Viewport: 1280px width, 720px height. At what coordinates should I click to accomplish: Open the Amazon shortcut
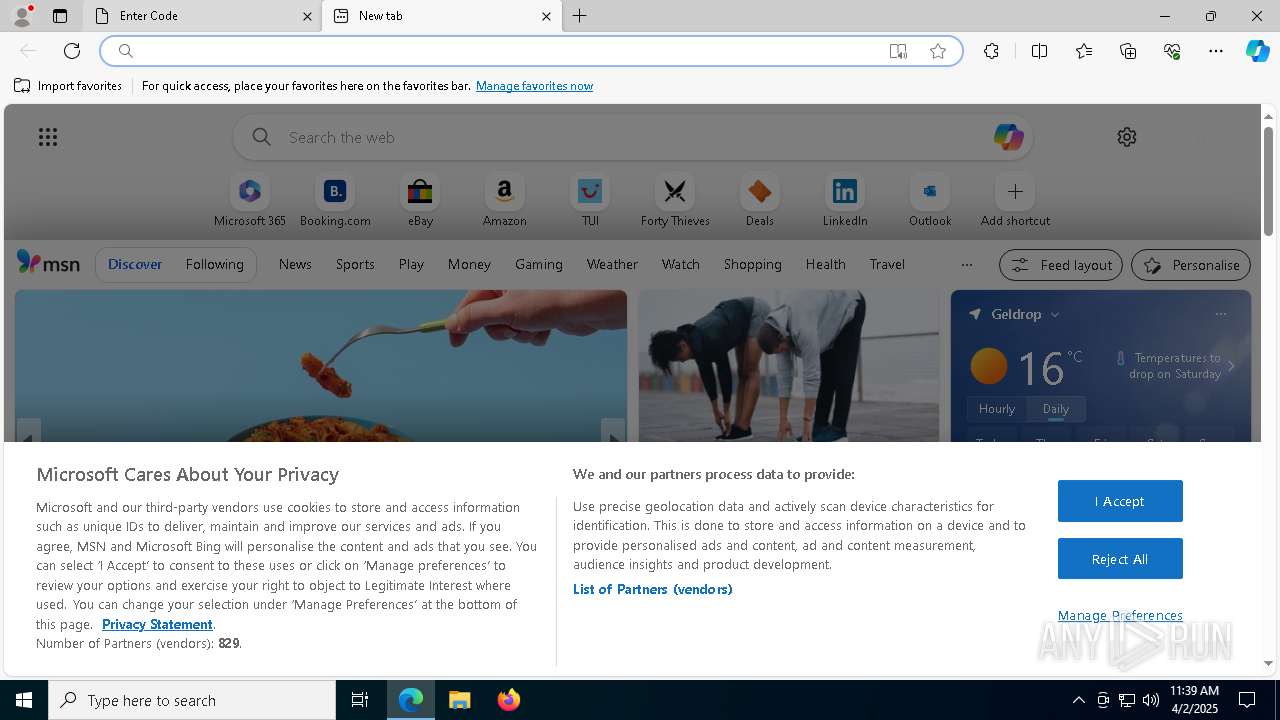505,201
